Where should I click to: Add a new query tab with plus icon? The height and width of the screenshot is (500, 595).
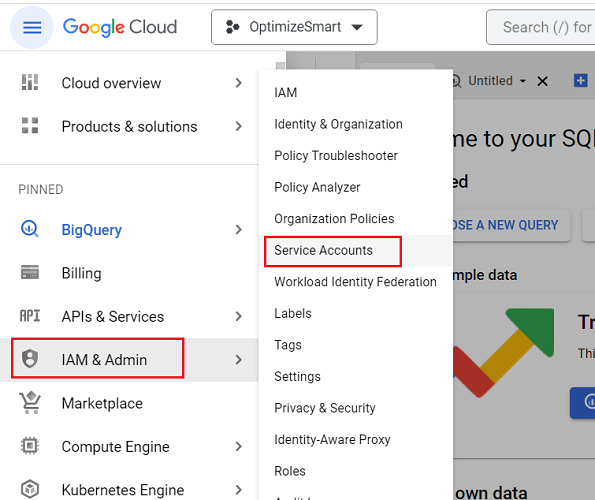pos(581,80)
